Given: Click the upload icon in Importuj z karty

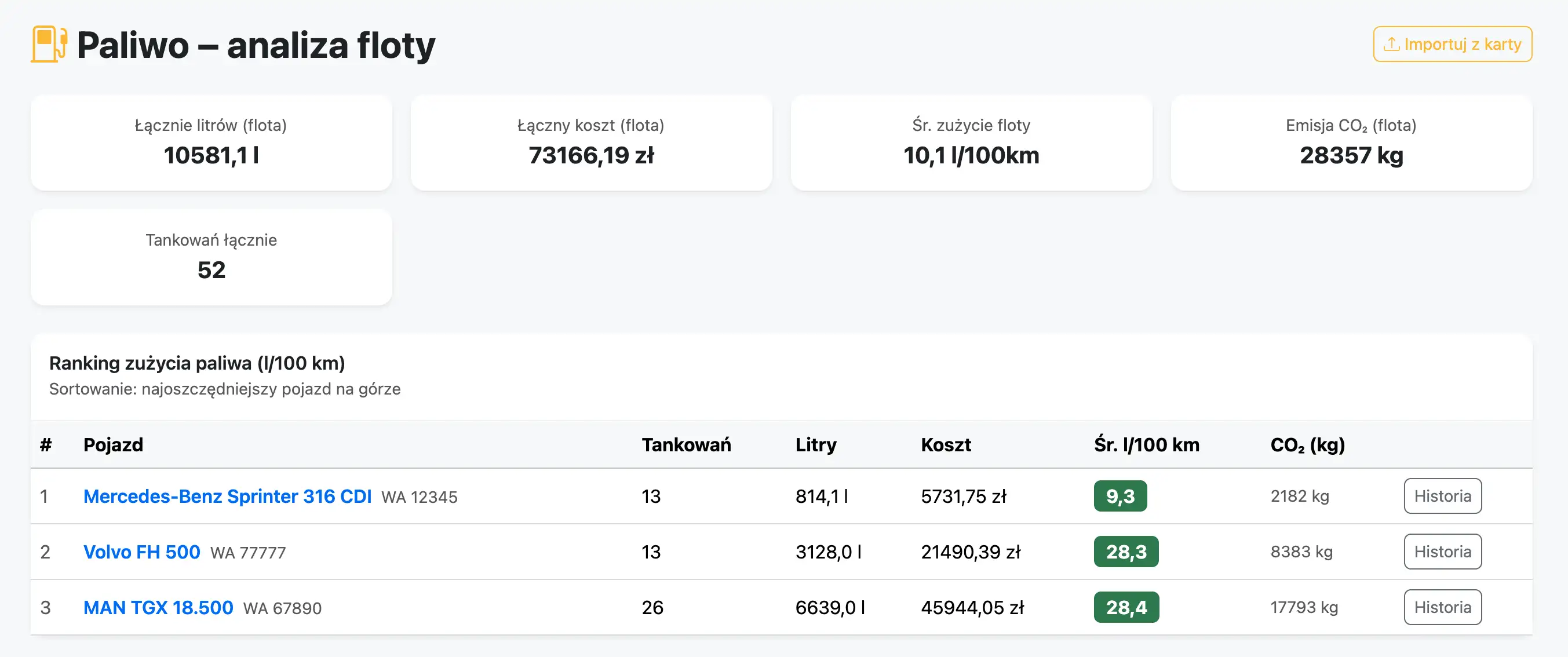Looking at the screenshot, I should pos(1391,45).
